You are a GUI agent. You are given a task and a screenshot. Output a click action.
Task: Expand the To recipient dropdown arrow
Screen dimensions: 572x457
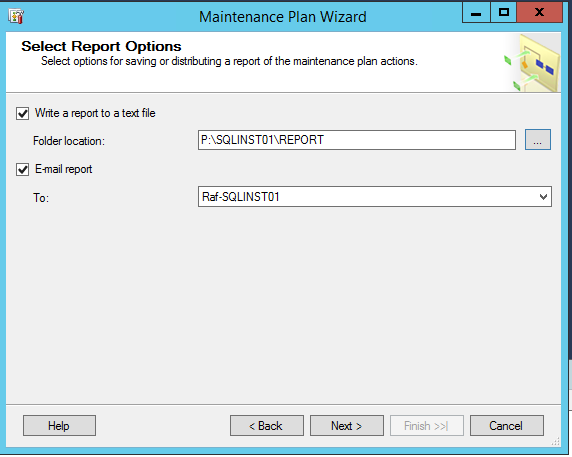[543, 197]
